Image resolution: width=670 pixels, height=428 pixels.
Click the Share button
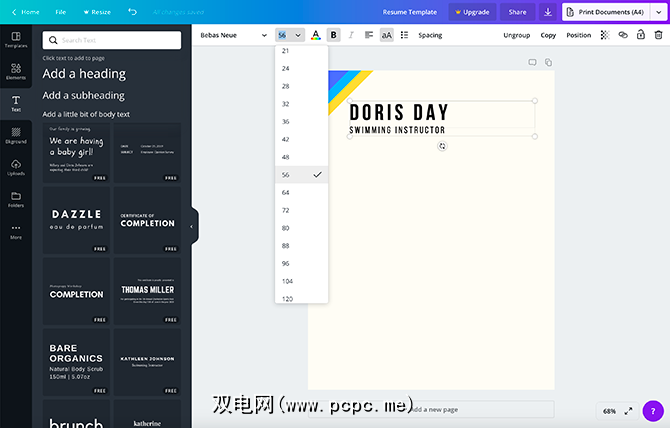517,12
